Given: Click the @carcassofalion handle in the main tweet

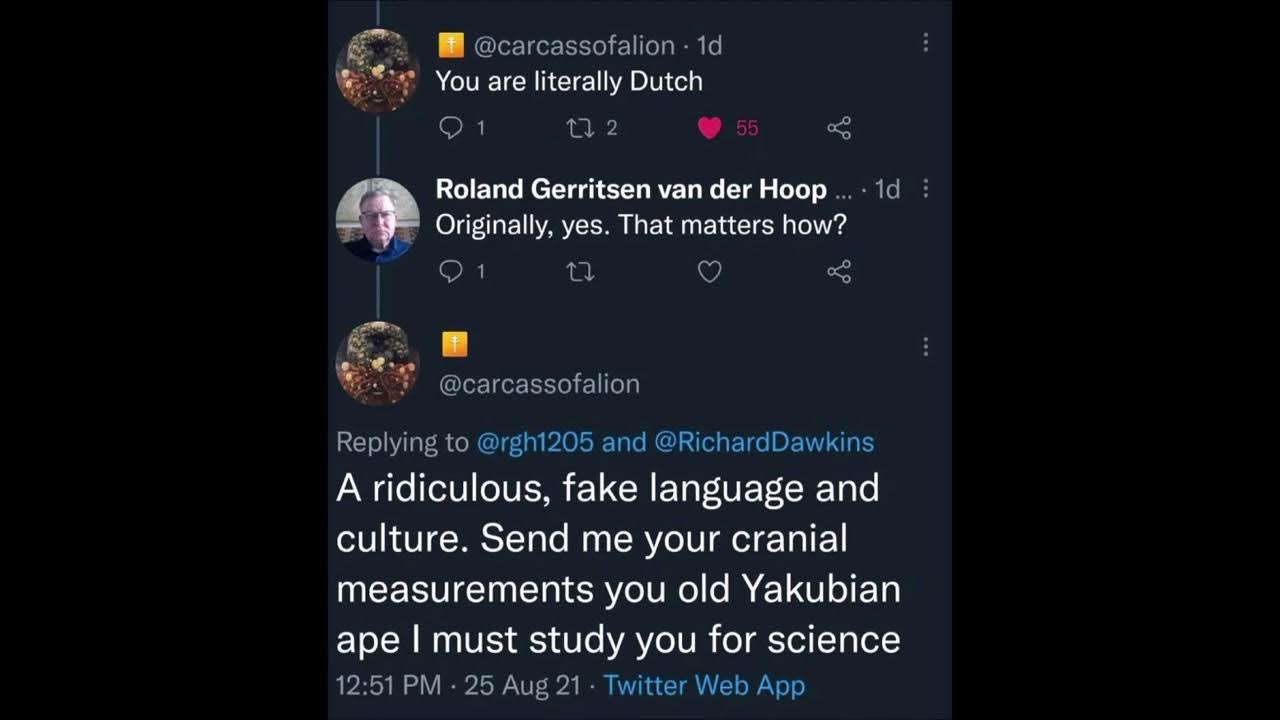Looking at the screenshot, I should tap(539, 384).
